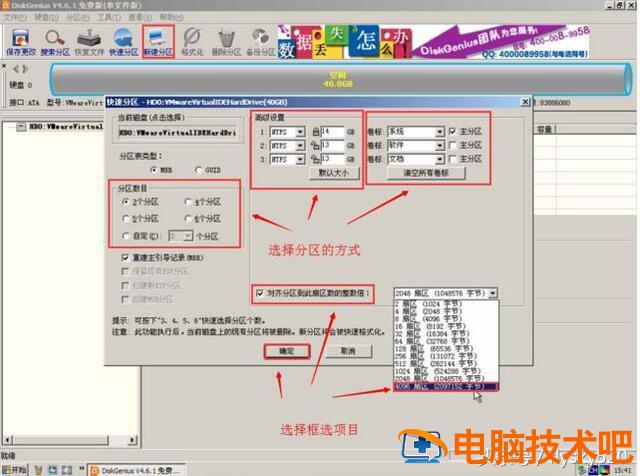Toggle the 重建主引导记录 (MBR) checkbox

tap(125, 258)
